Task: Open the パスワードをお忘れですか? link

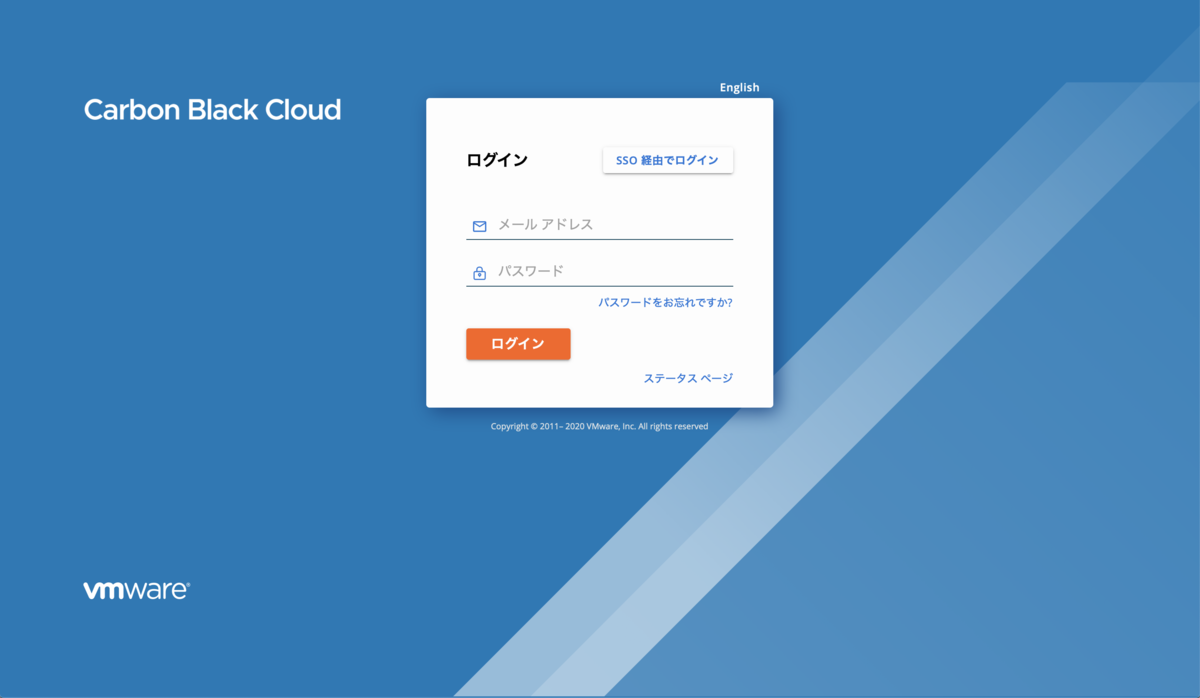Action: (665, 302)
